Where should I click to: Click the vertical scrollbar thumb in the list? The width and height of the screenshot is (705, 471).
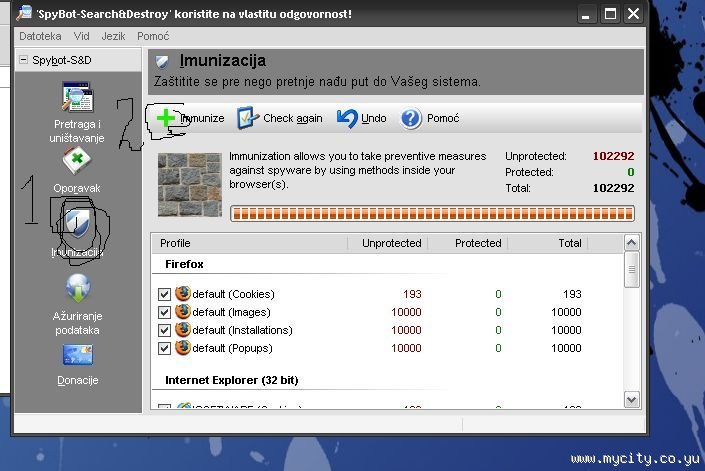pyautogui.click(x=631, y=270)
